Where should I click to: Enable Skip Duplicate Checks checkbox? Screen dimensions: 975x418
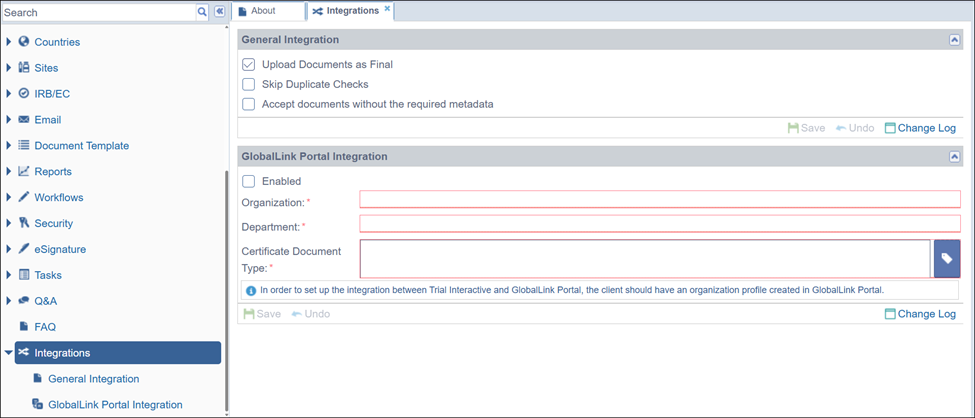[x=249, y=84]
